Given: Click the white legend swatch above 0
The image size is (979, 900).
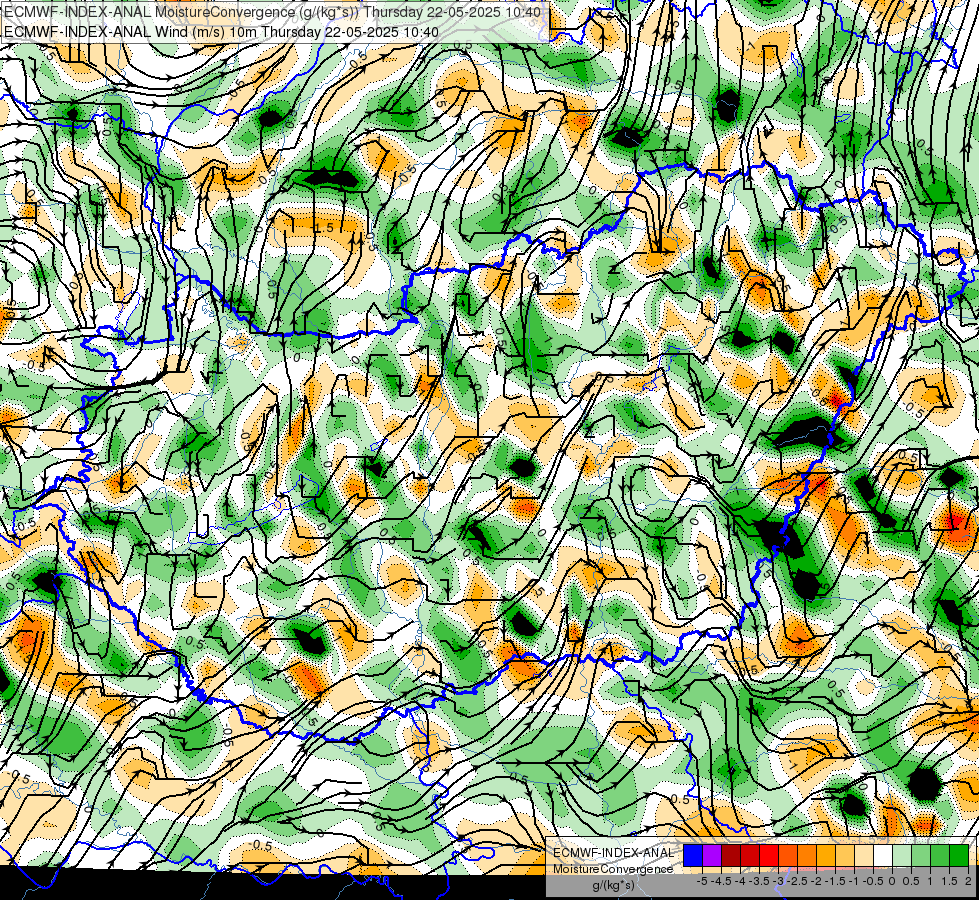Looking at the screenshot, I should click(x=883, y=855).
